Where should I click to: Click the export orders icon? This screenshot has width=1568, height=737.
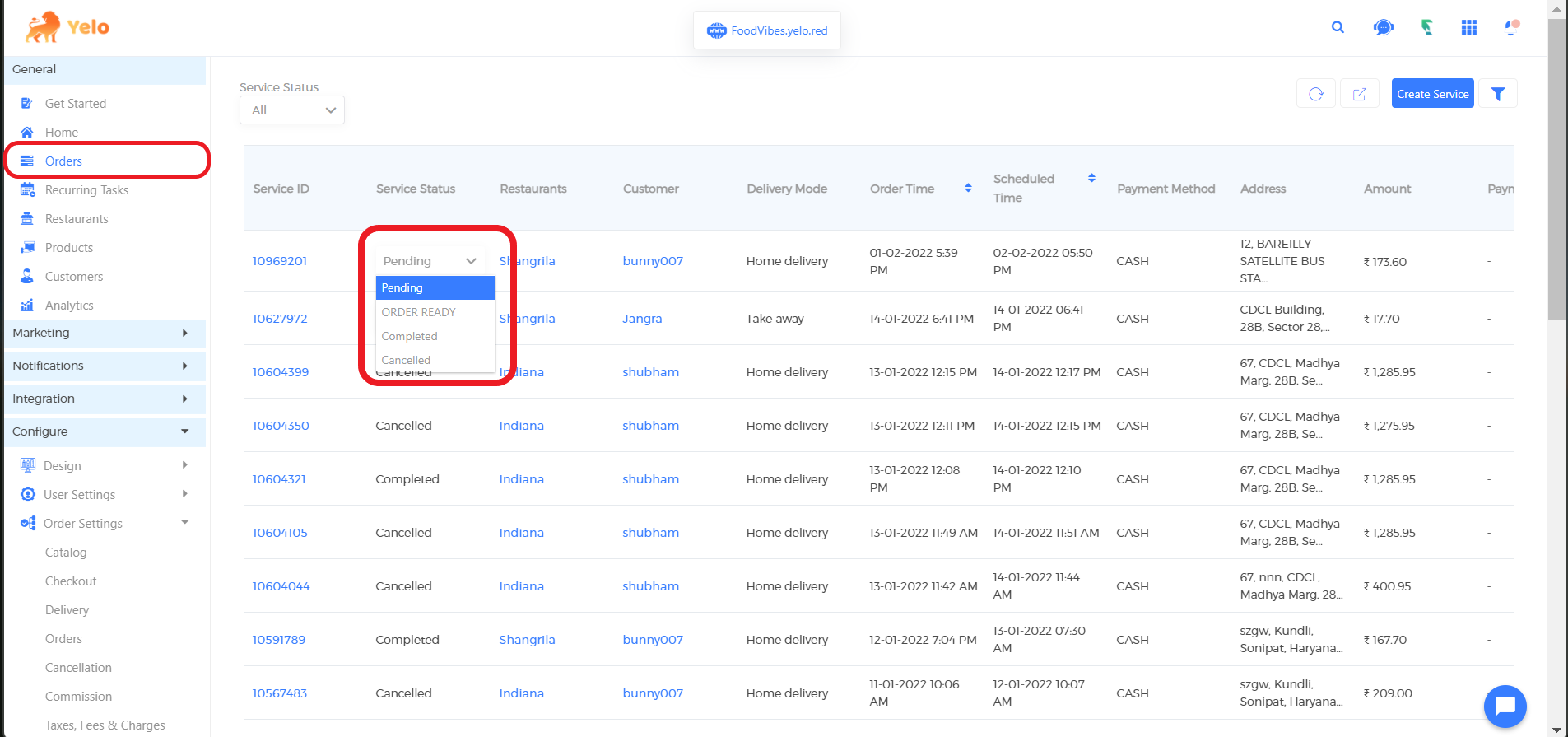click(x=1359, y=94)
